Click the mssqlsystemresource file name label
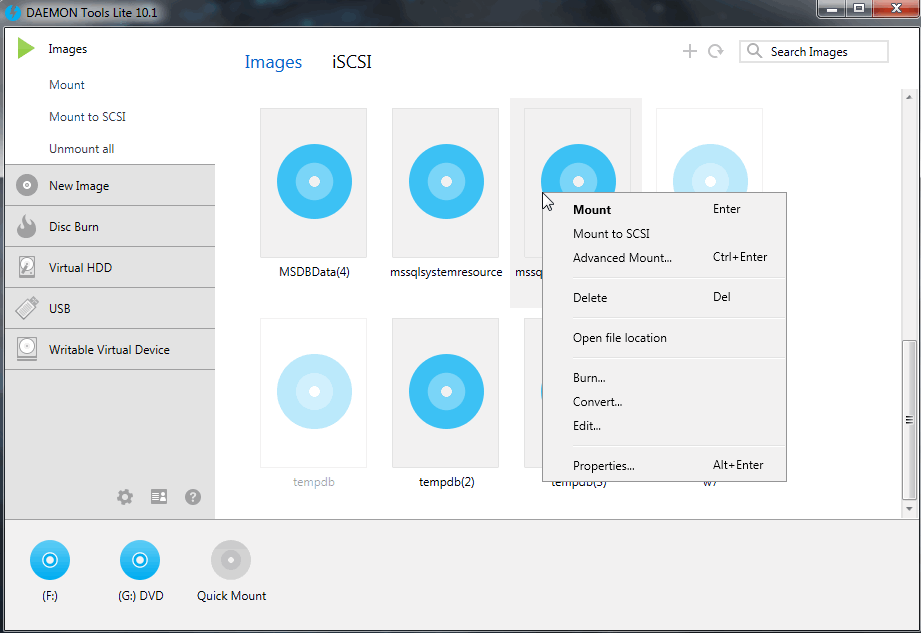Viewport: 921px width, 633px height. point(446,272)
